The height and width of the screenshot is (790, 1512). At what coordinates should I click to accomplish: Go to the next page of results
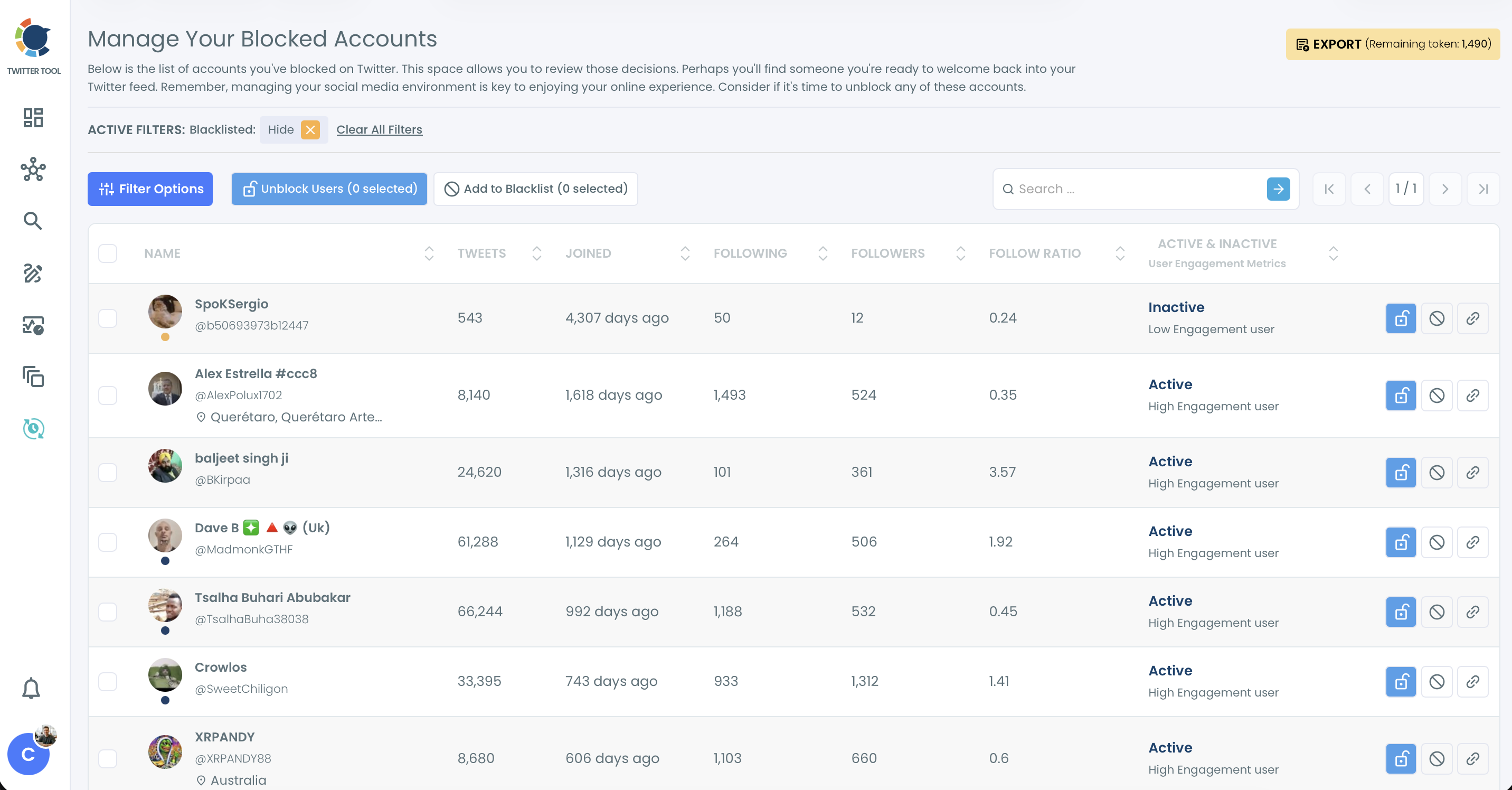pos(1445,189)
